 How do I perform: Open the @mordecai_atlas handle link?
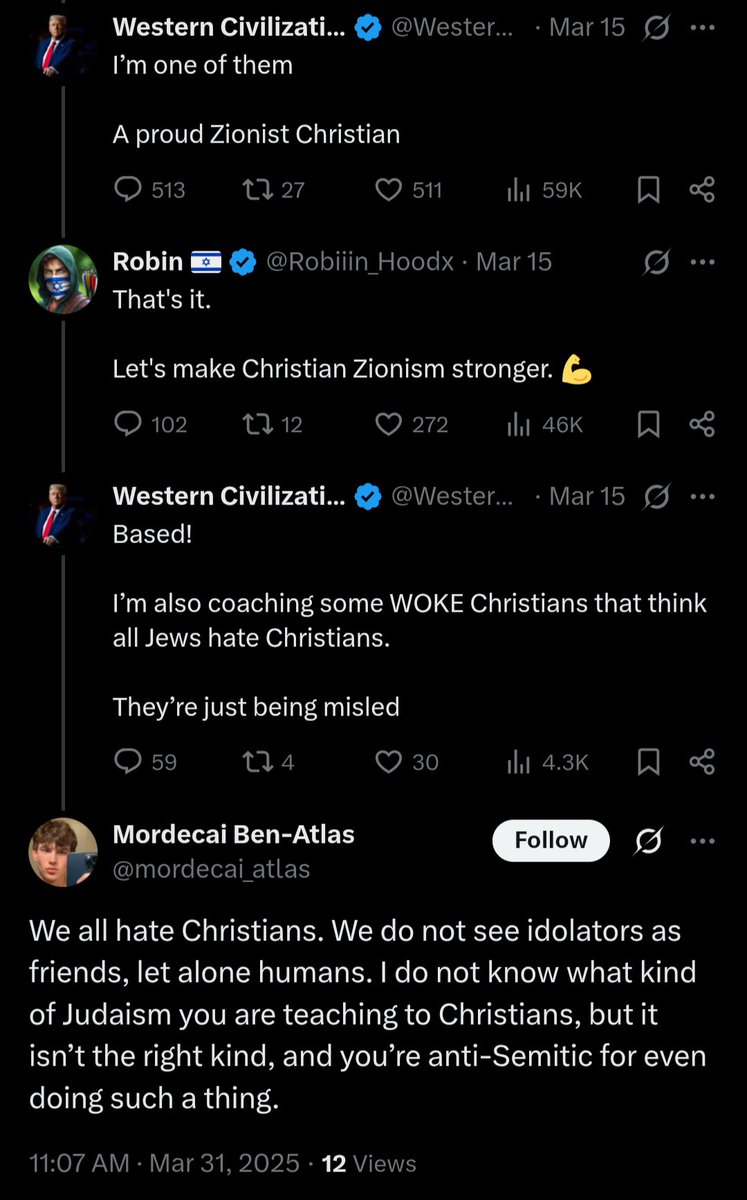(x=211, y=869)
